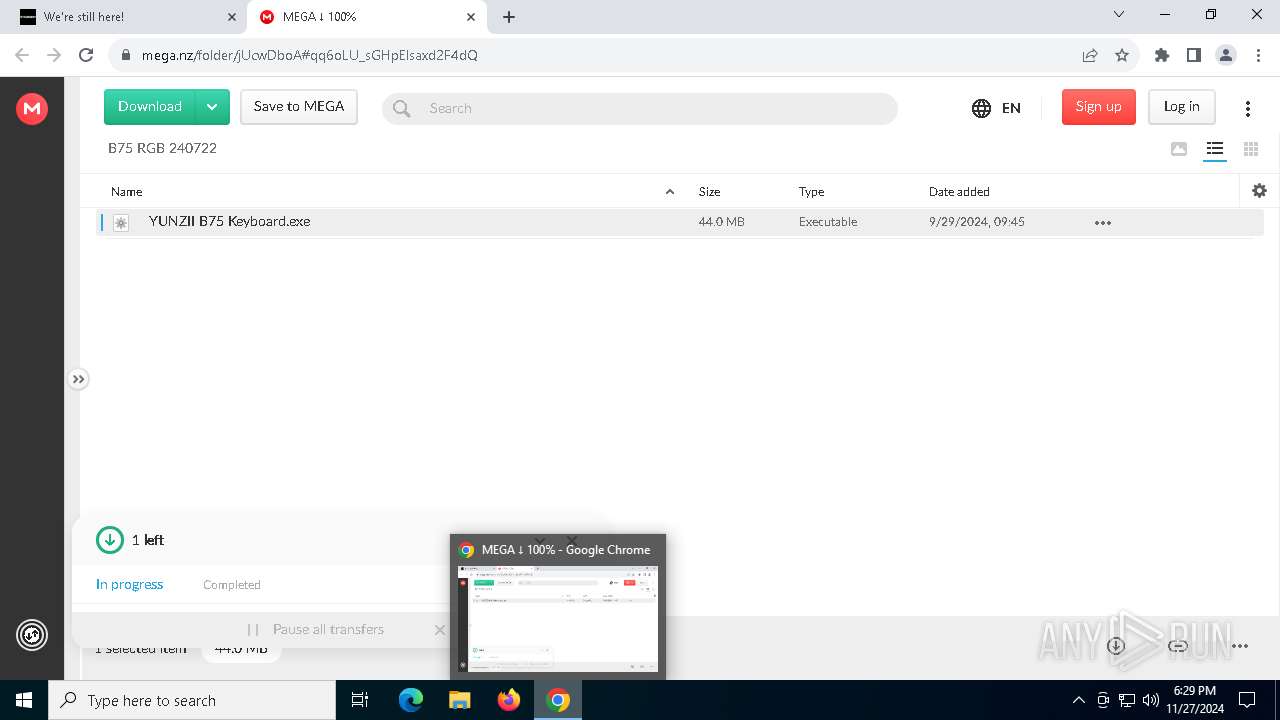Viewport: 1280px width, 720px height.
Task: Close the MEGA browser tab
Action: coord(471,17)
